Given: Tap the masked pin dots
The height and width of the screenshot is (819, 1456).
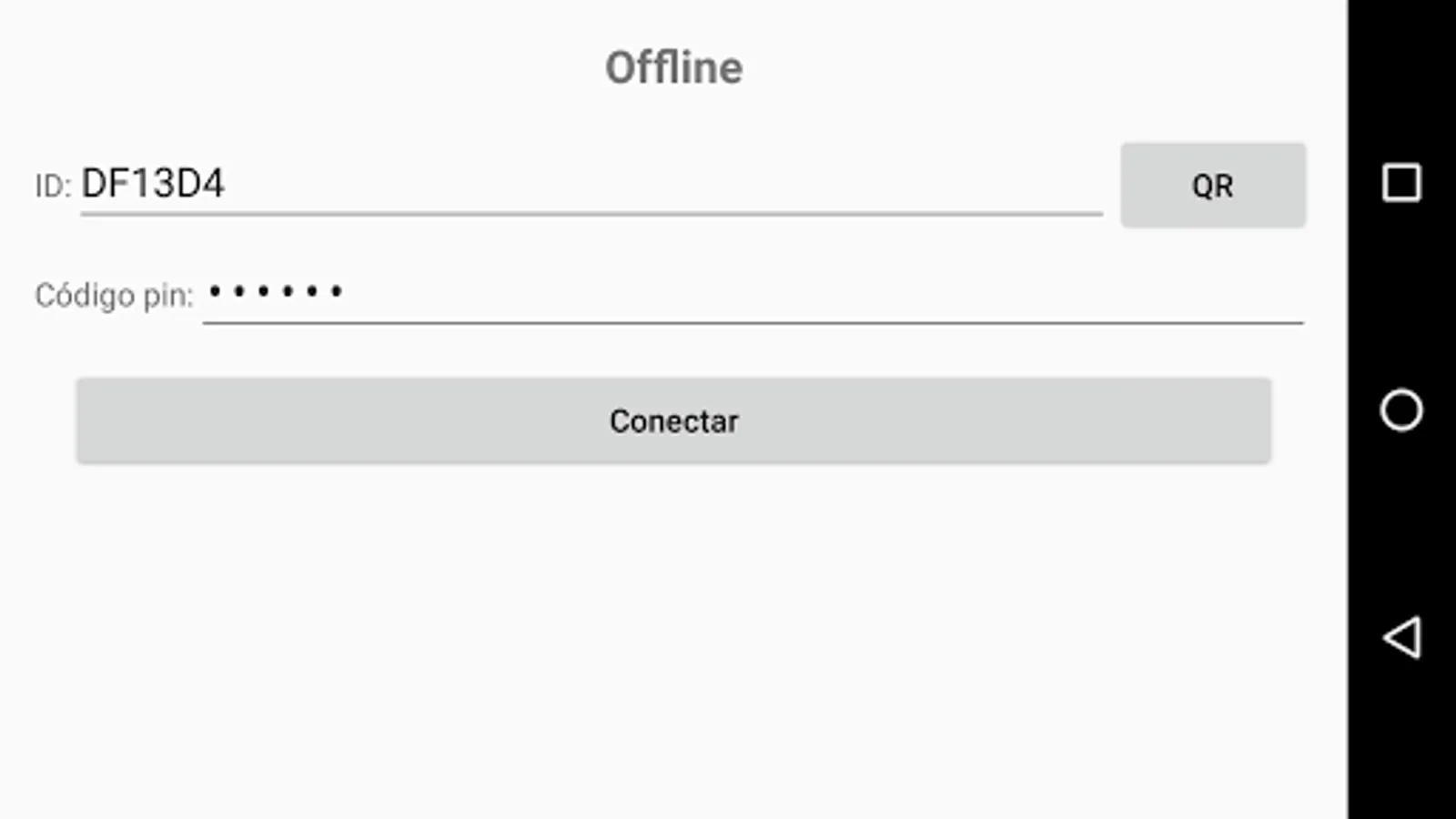Looking at the screenshot, I should pyautogui.click(x=275, y=292).
